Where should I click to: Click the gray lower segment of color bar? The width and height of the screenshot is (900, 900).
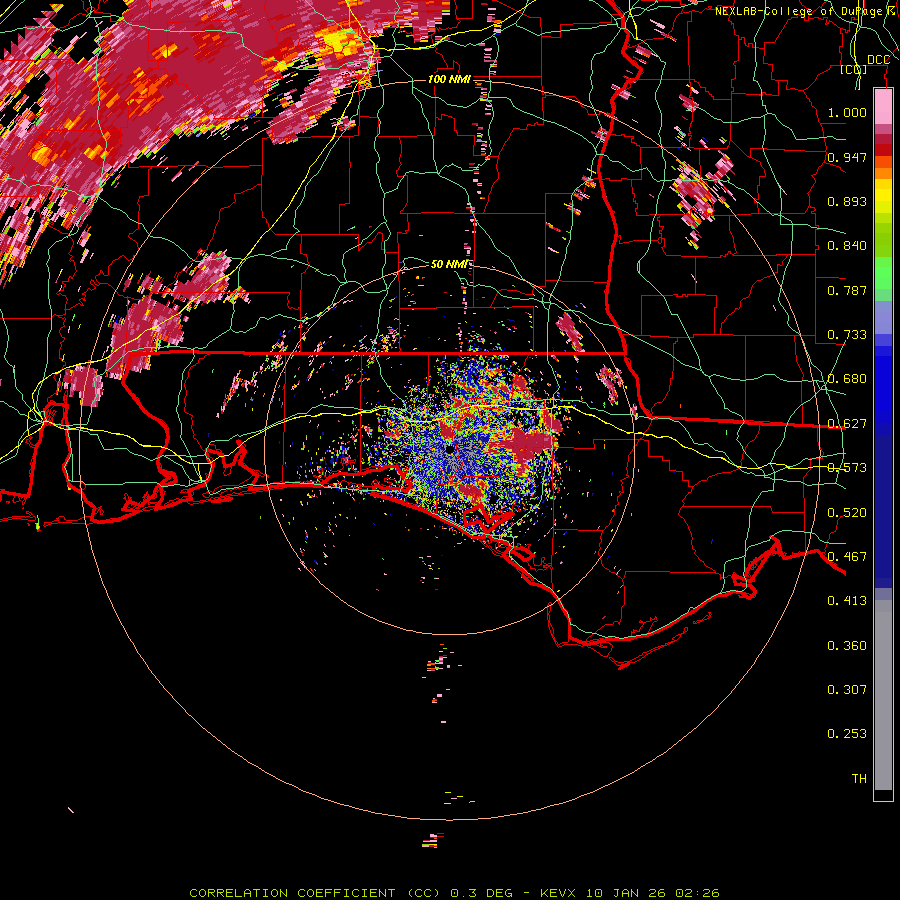tap(883, 695)
